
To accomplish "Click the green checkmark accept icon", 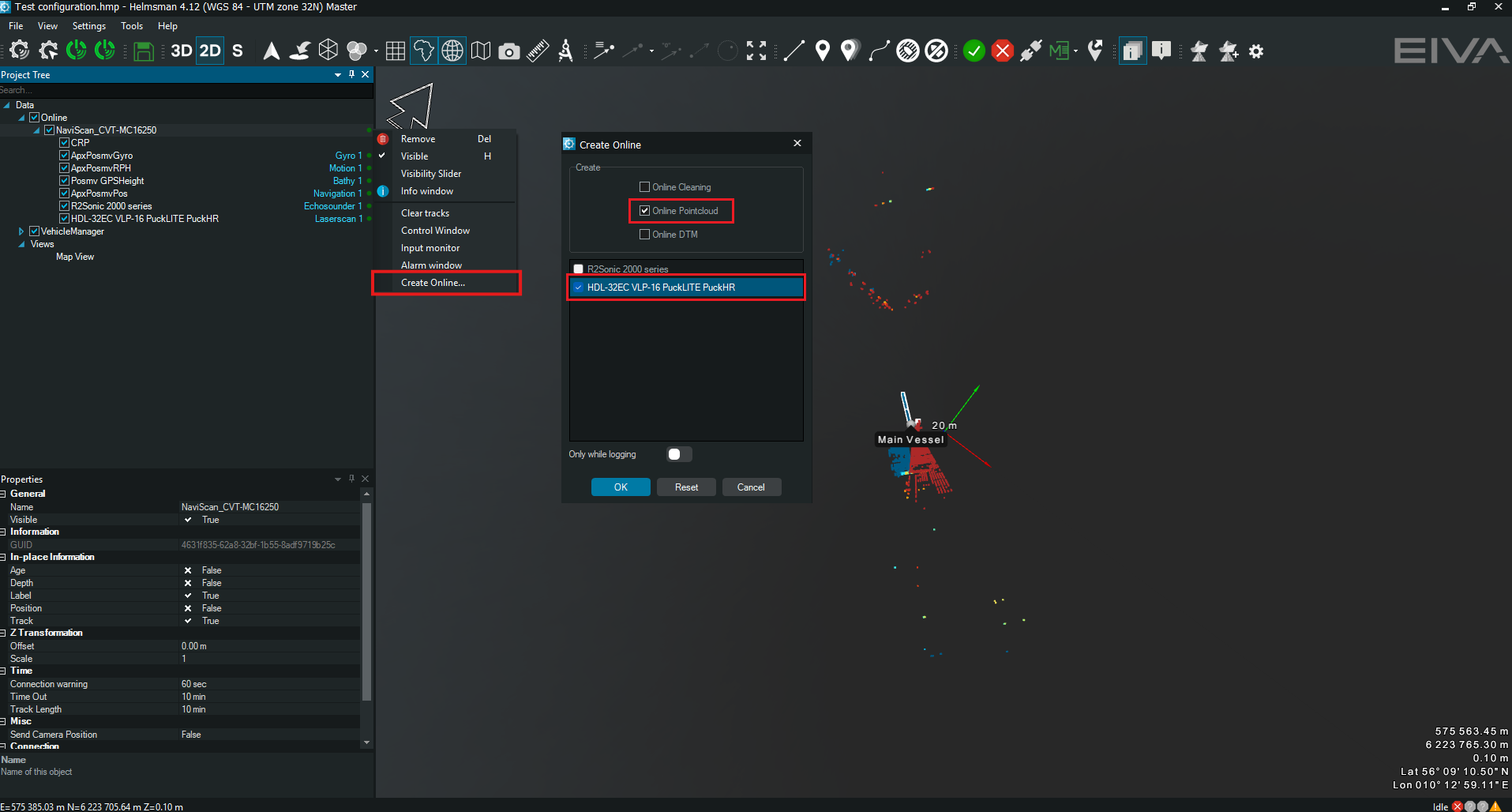I will (x=974, y=51).
